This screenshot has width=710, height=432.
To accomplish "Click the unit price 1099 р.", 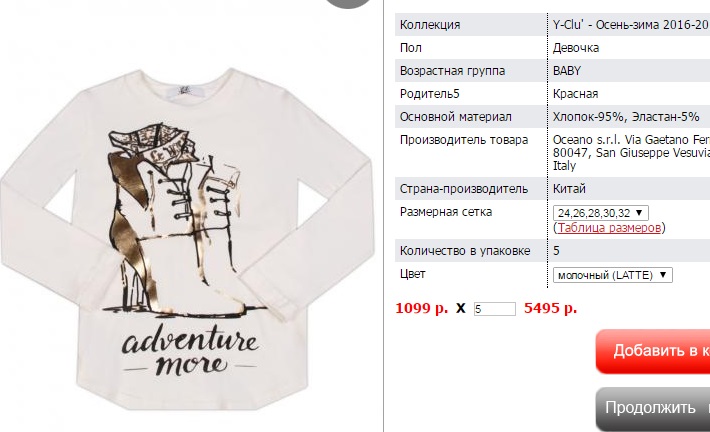I will [422, 308].
